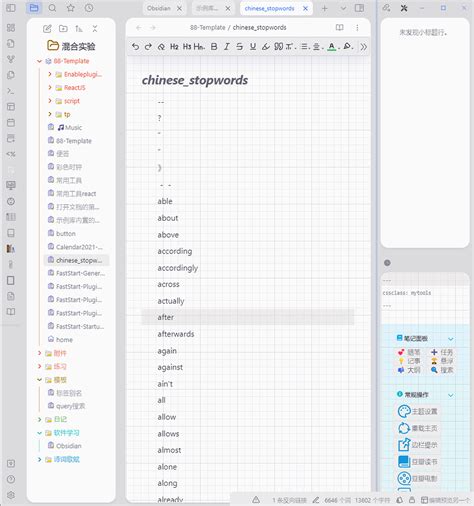Toggle reading view with the book icon
This screenshot has width=474, height=506.
point(339,27)
